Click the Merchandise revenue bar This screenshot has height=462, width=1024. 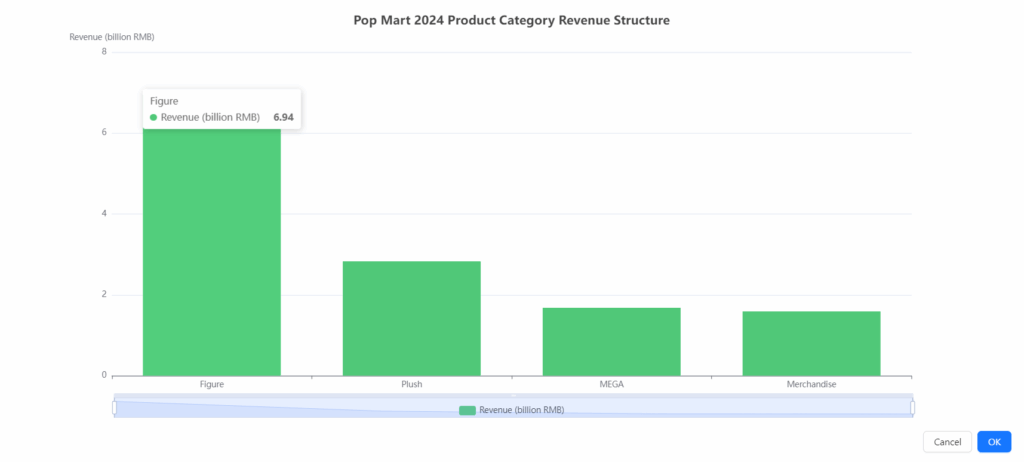coord(811,343)
